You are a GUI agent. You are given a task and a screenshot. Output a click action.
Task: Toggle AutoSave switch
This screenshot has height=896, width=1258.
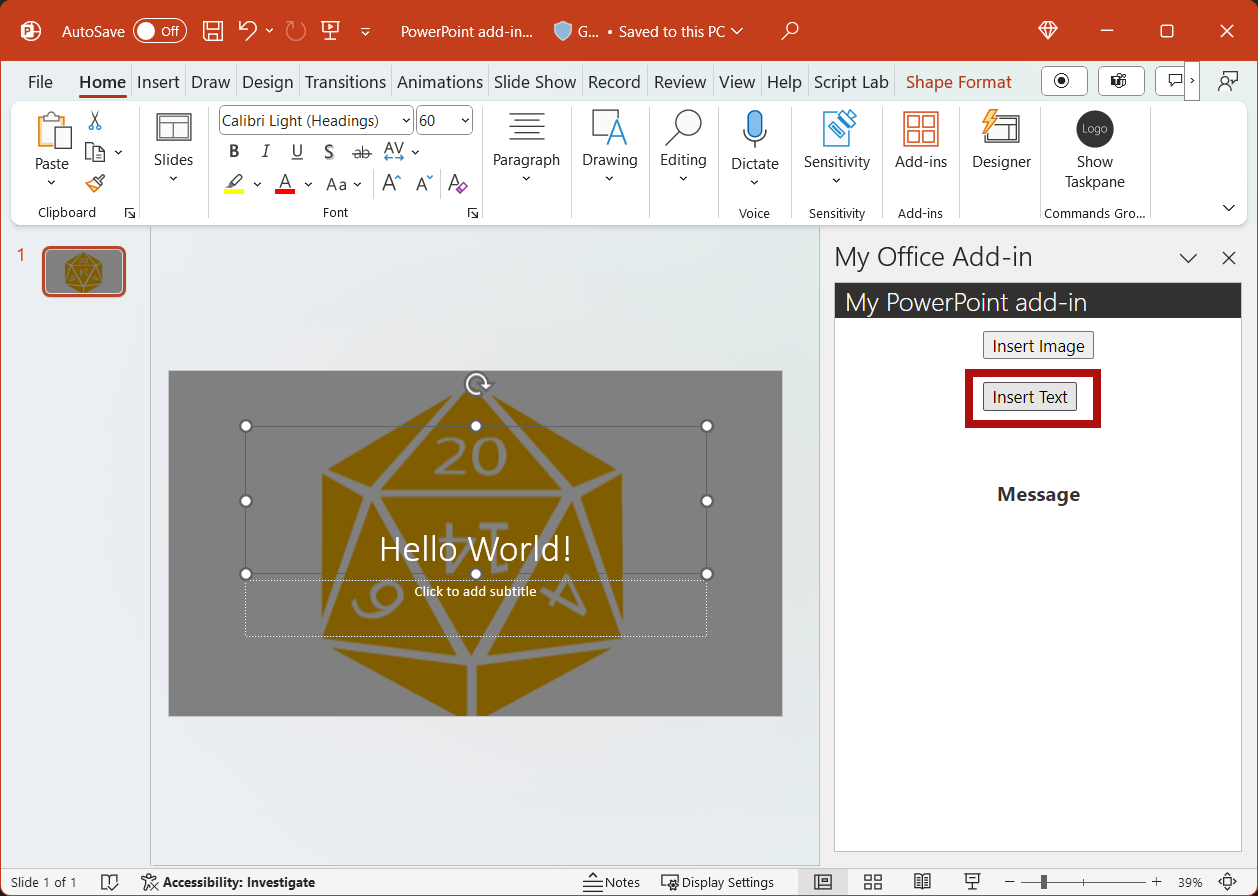point(160,31)
